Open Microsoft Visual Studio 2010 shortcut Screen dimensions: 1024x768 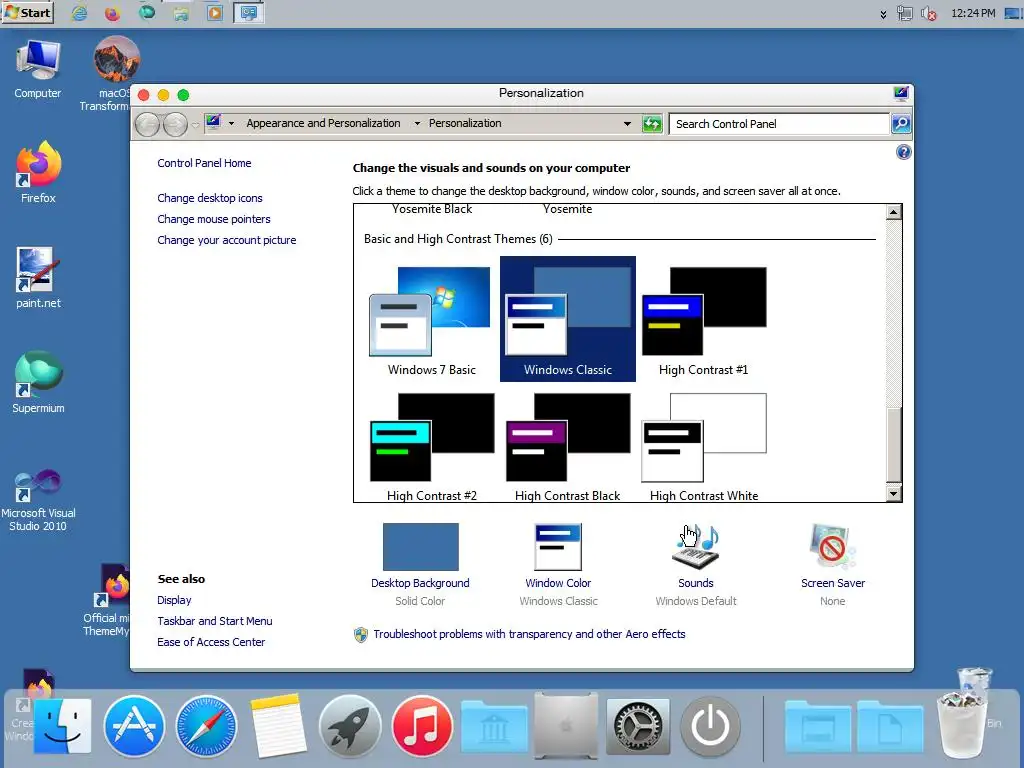(38, 500)
